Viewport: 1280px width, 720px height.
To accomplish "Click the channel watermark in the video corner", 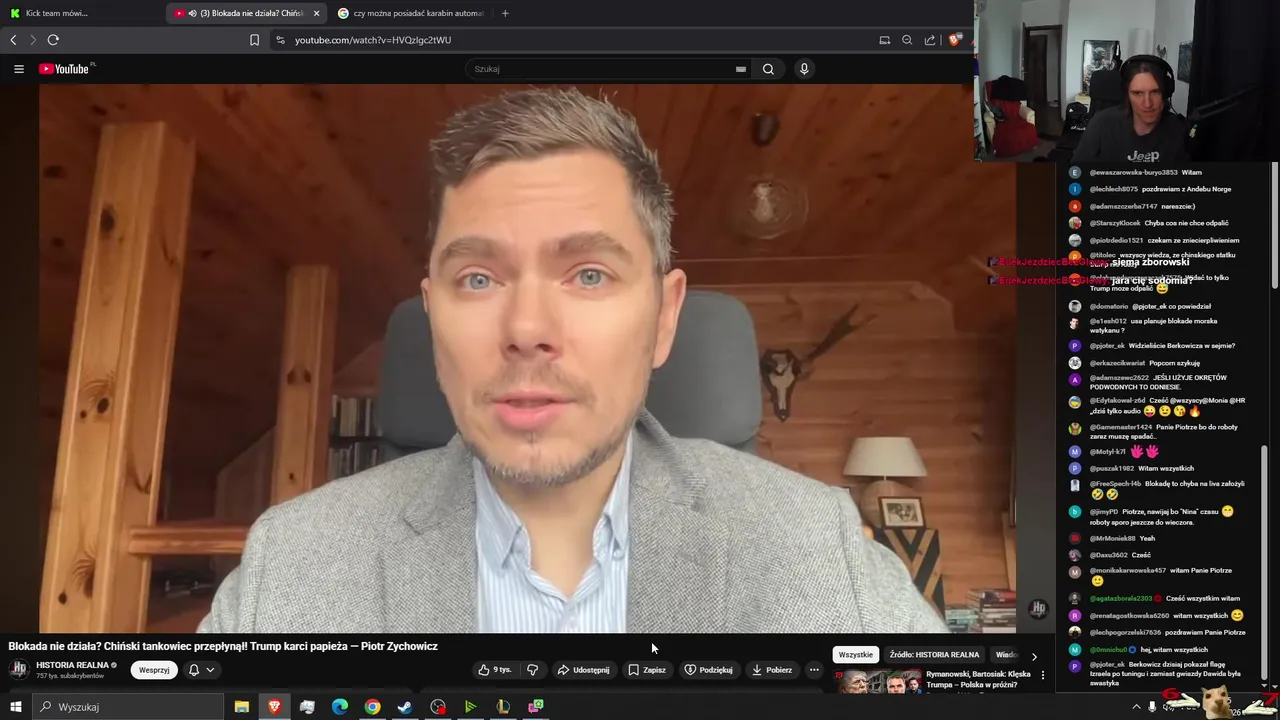I will (x=1038, y=608).
